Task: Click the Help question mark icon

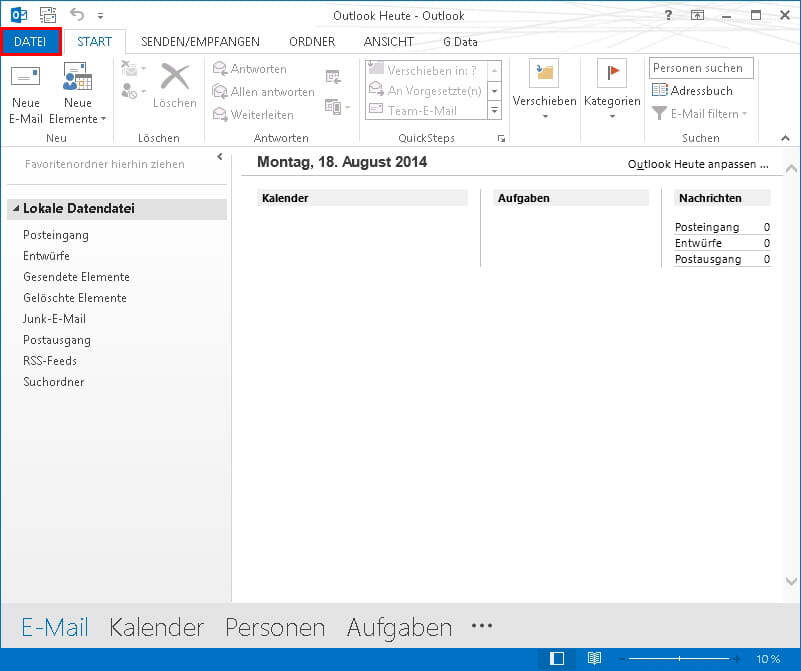Action: 668,15
